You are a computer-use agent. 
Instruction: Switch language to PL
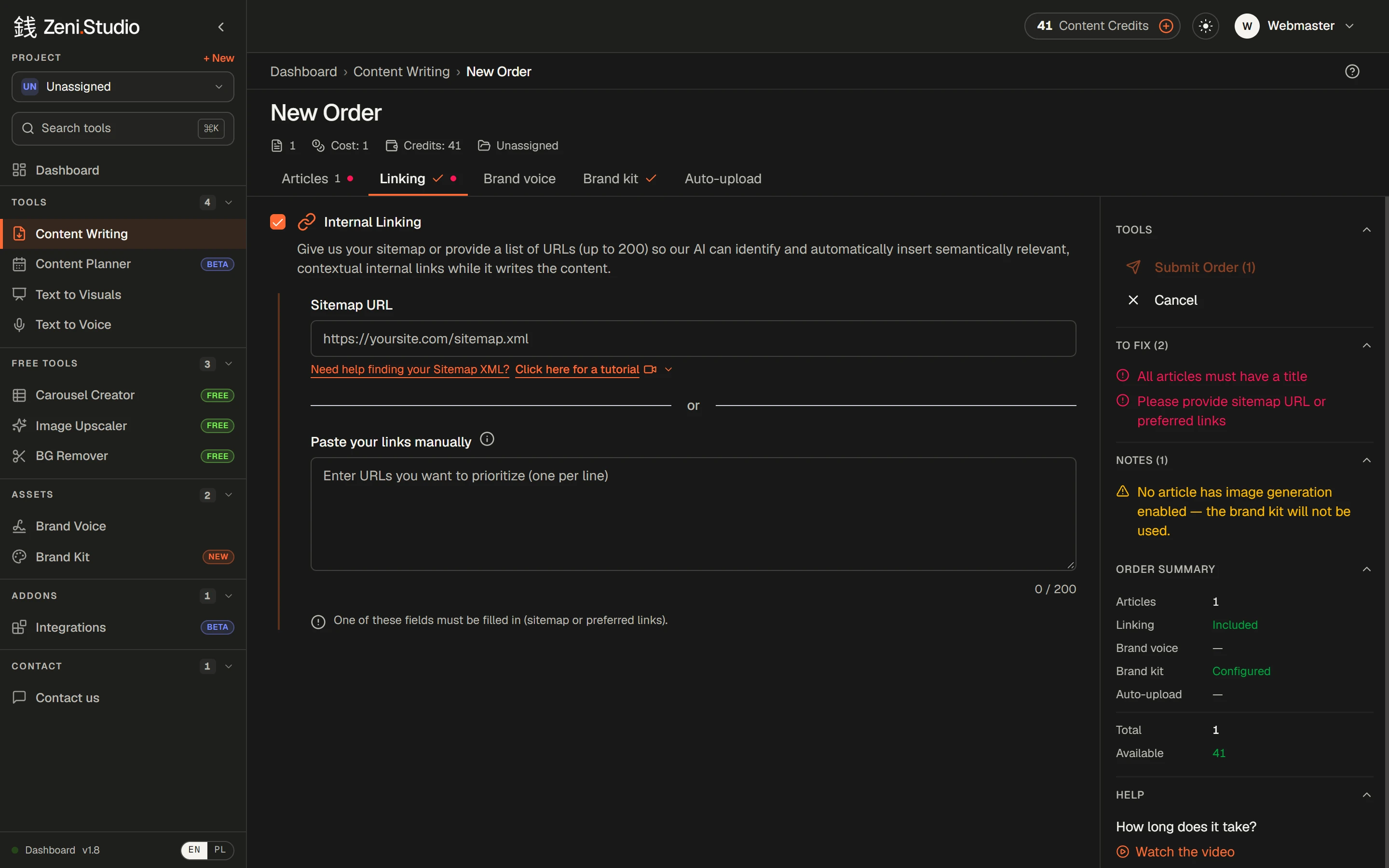tap(220, 850)
